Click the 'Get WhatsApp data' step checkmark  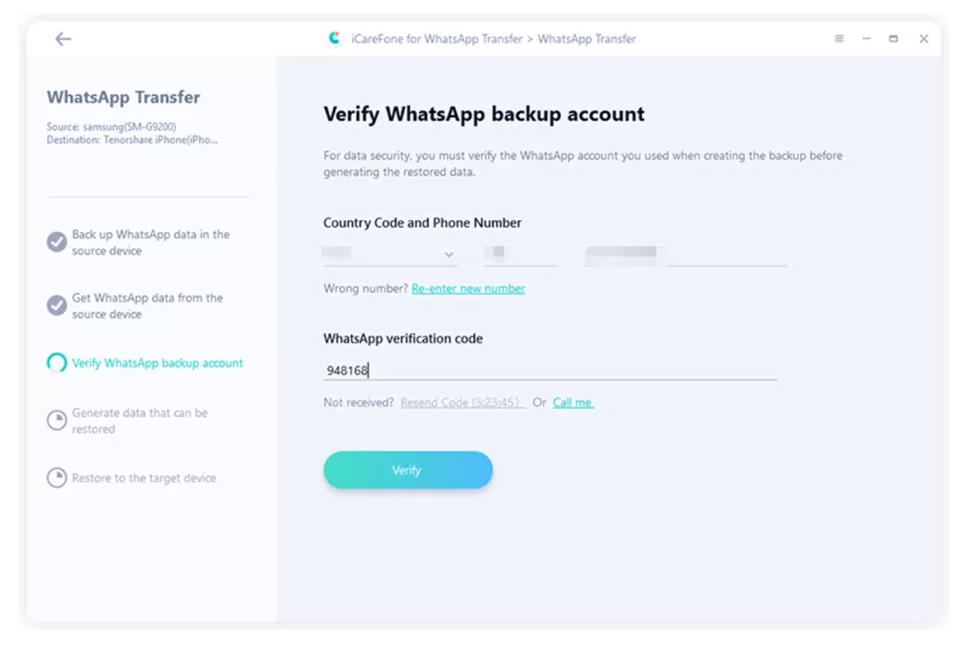pos(57,305)
